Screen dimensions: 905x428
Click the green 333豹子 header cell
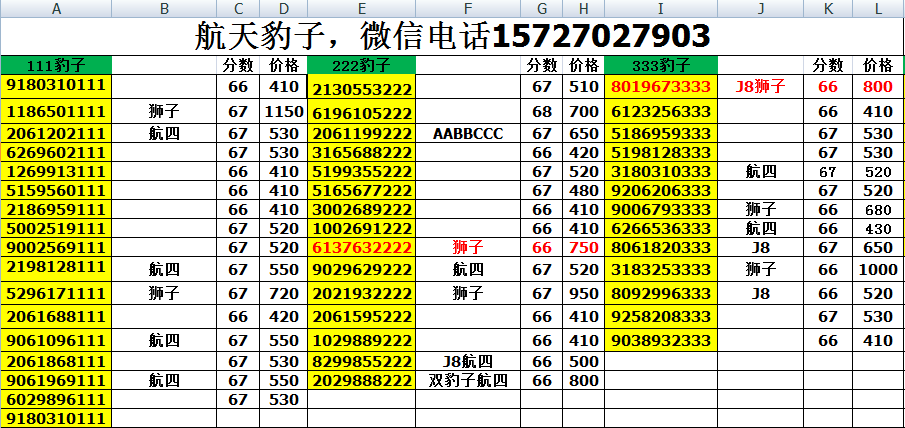(660, 65)
